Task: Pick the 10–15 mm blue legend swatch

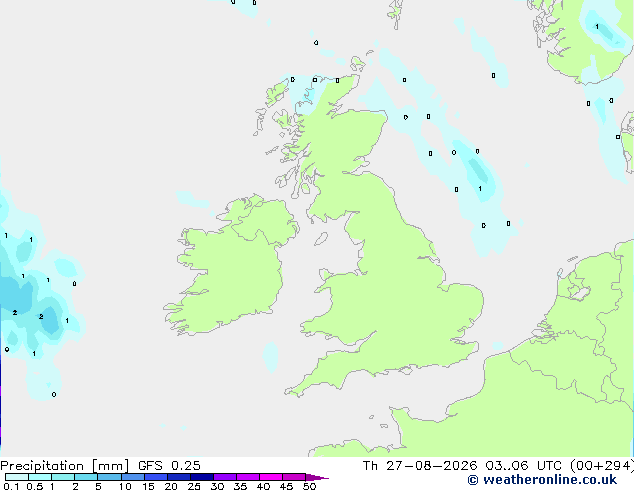Action: point(133,477)
